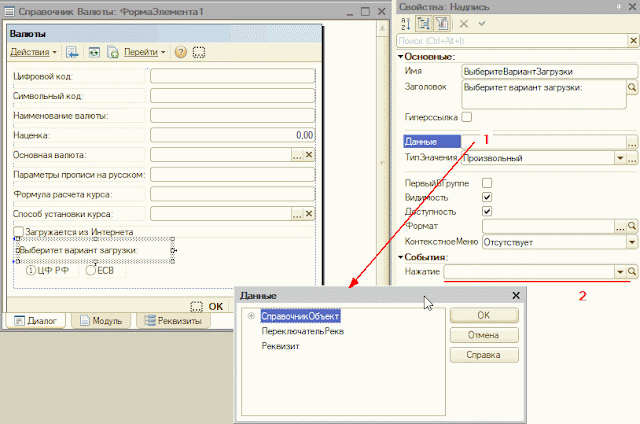The image size is (640, 424).
Task: Collapse the События section
Action: 401,257
